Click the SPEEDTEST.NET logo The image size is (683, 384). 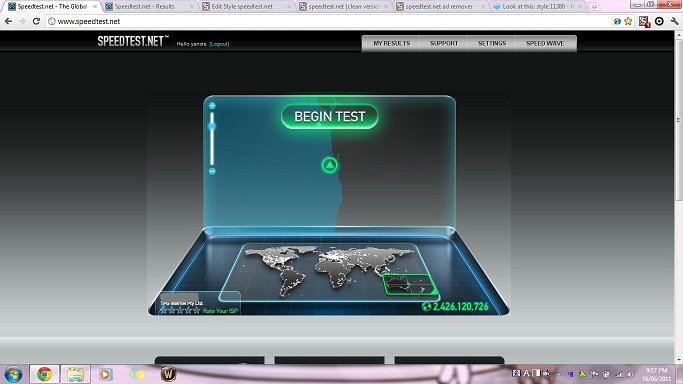[x=132, y=41]
